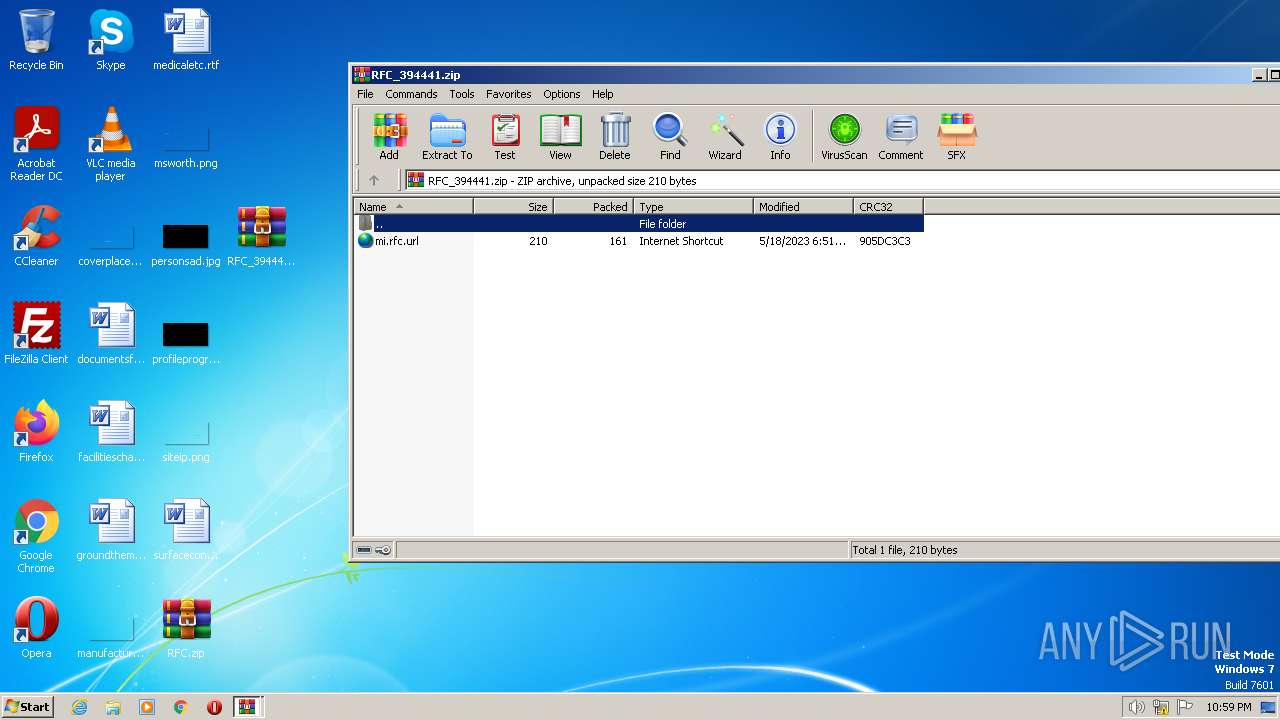Click the Extract To toolbar icon
The height and width of the screenshot is (720, 1280).
(x=447, y=137)
